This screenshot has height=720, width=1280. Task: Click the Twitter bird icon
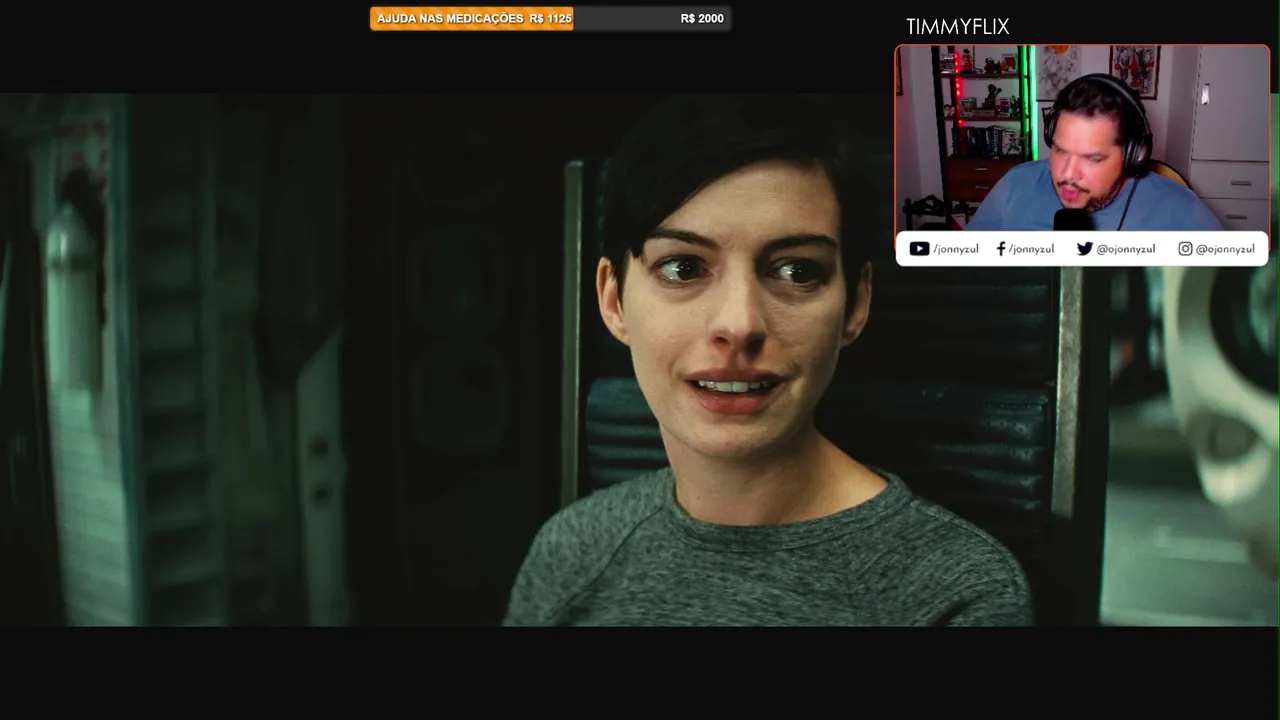click(1084, 249)
